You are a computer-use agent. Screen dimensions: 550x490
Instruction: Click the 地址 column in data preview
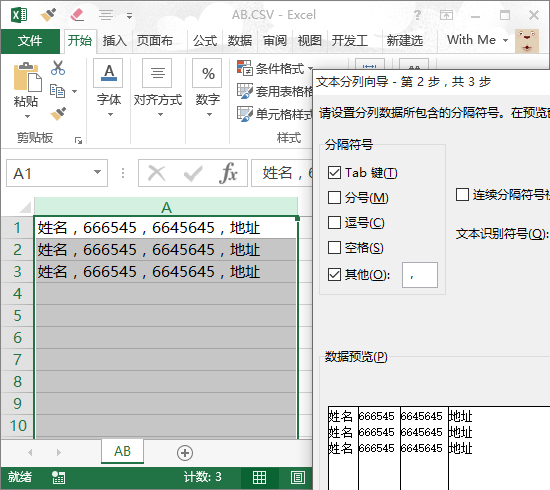point(499,448)
